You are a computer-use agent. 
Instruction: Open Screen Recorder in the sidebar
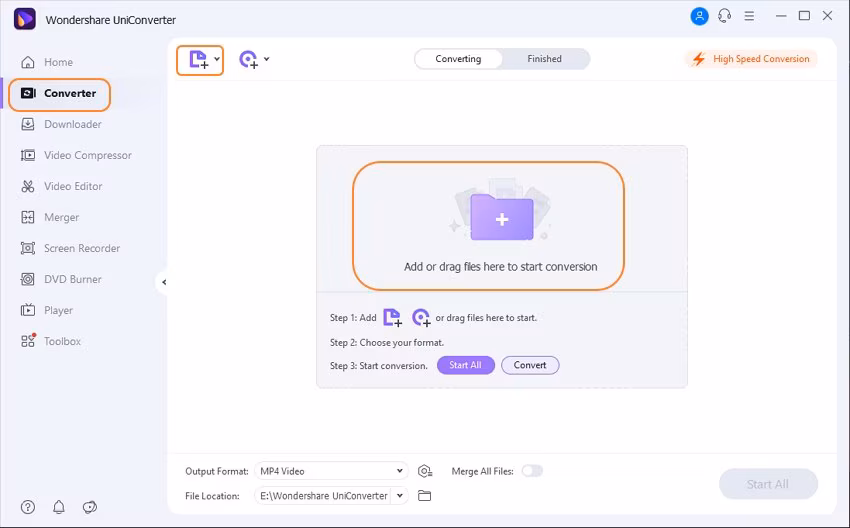pyautogui.click(x=83, y=248)
